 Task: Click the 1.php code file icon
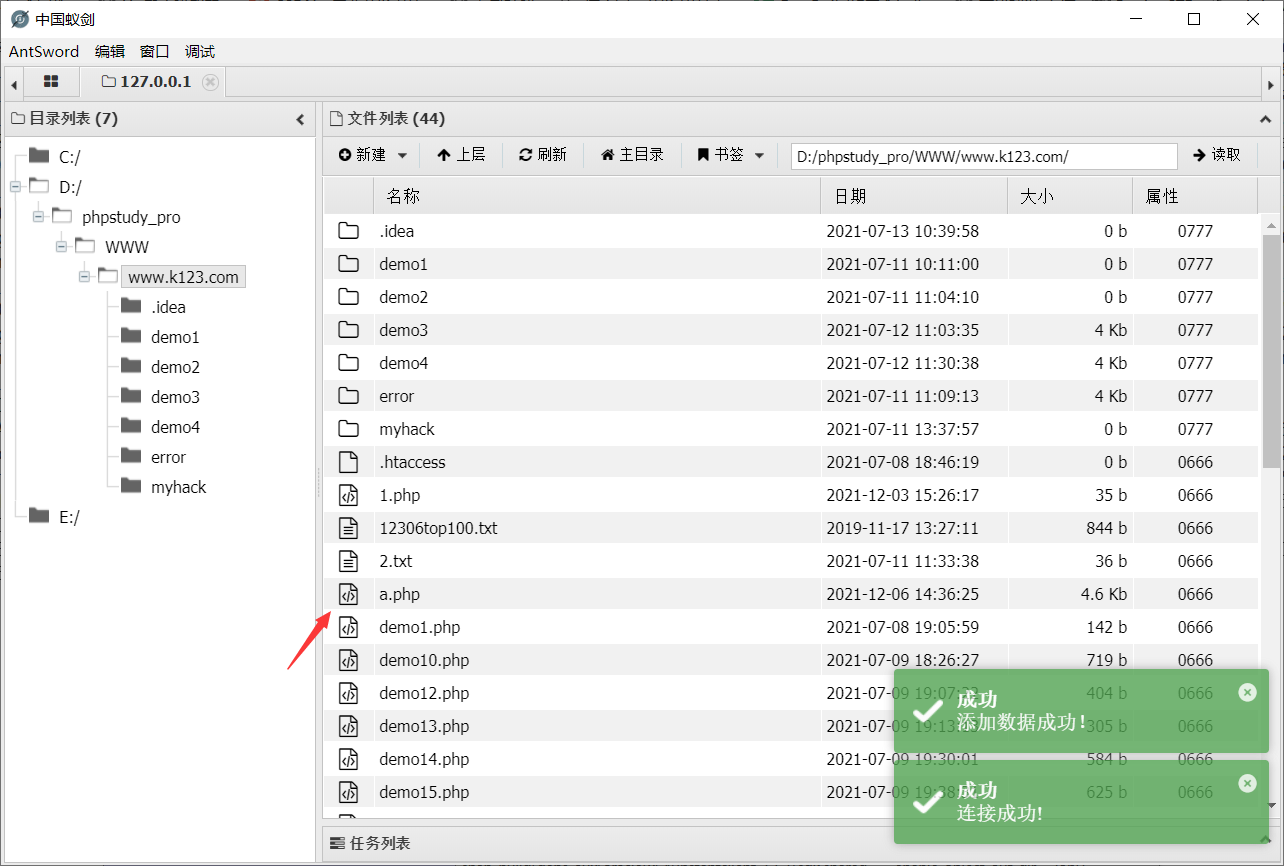(x=348, y=495)
